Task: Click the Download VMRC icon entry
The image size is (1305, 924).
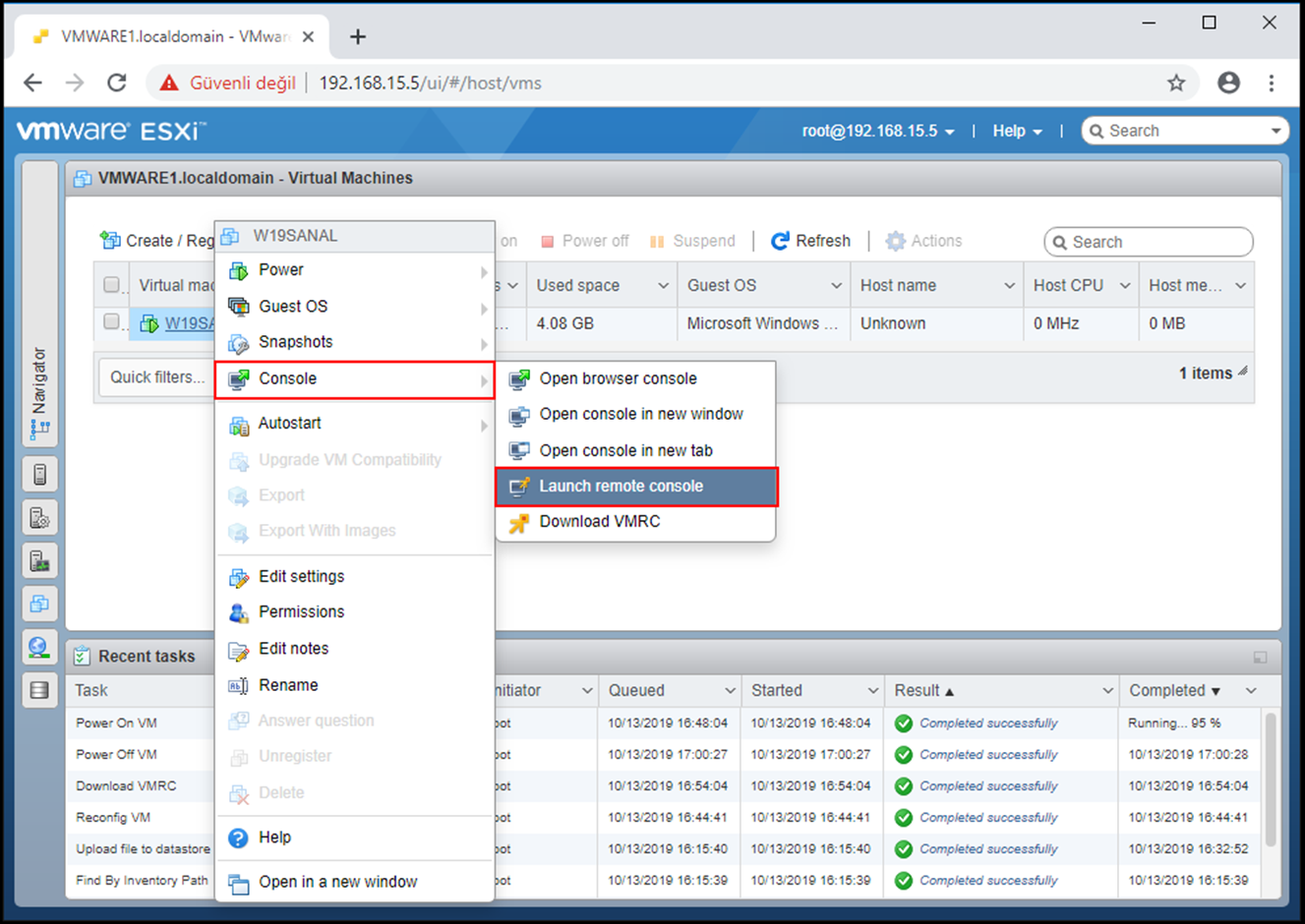Action: click(x=518, y=522)
